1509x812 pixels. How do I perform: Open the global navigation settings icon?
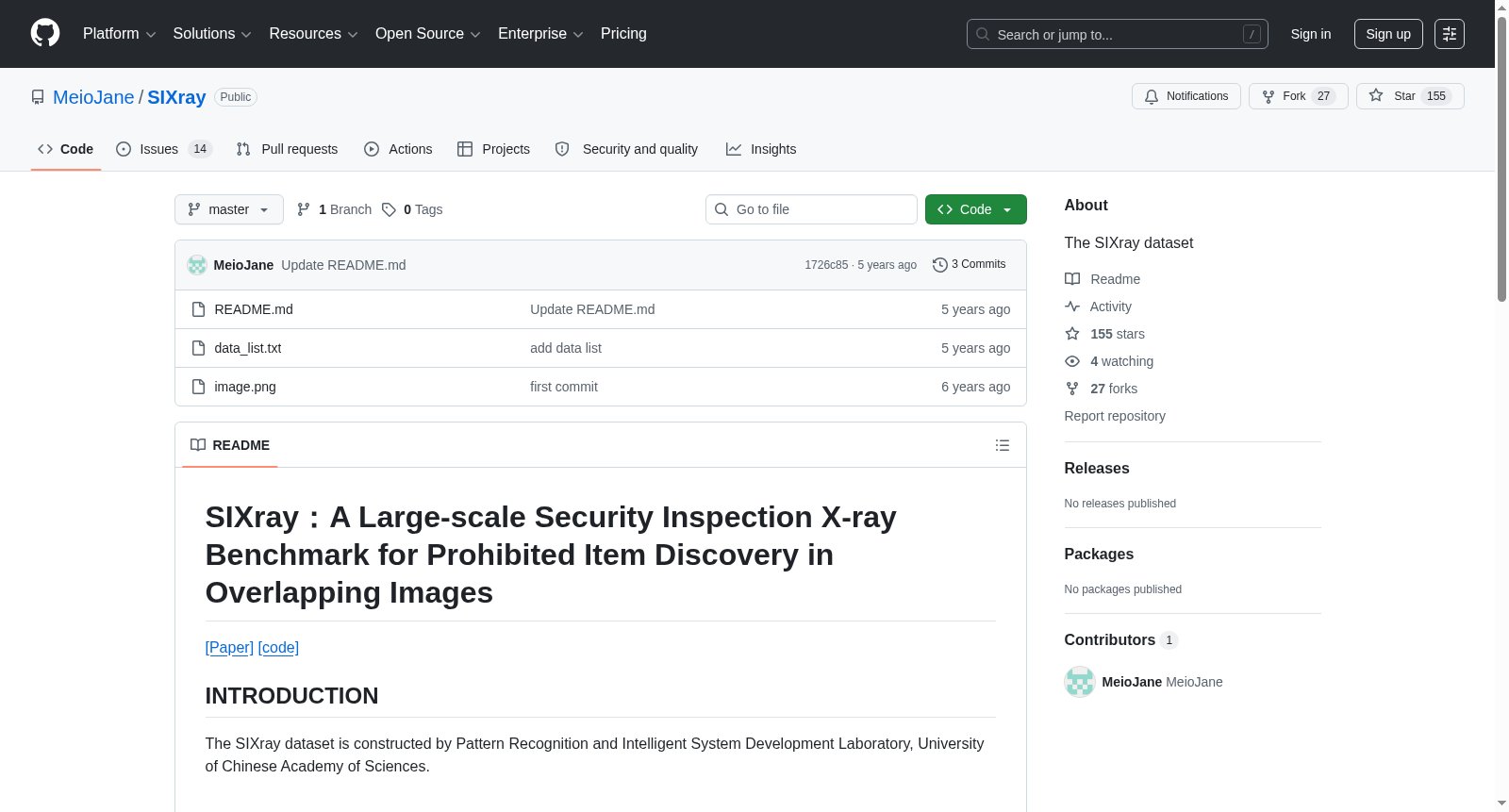[x=1450, y=34]
